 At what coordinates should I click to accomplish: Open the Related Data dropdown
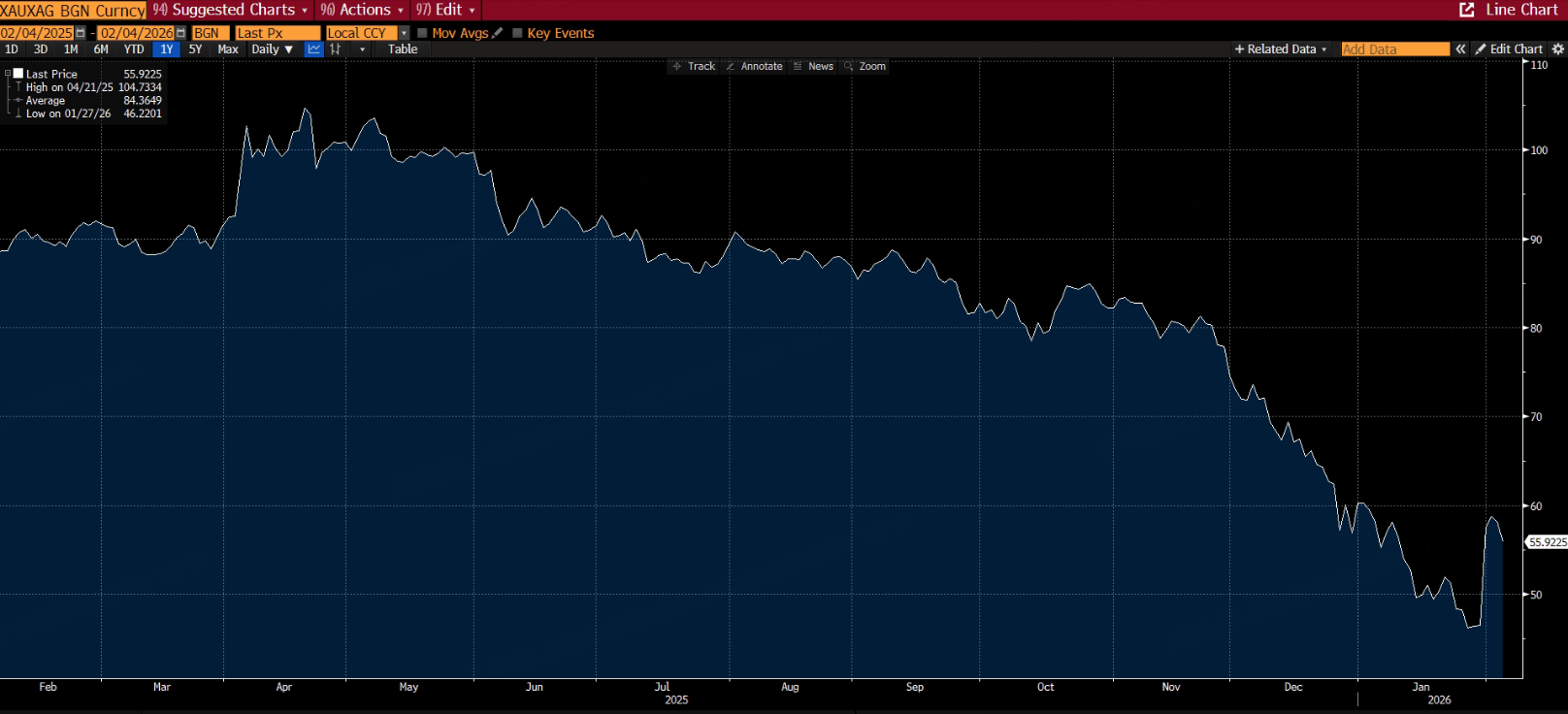(1280, 49)
